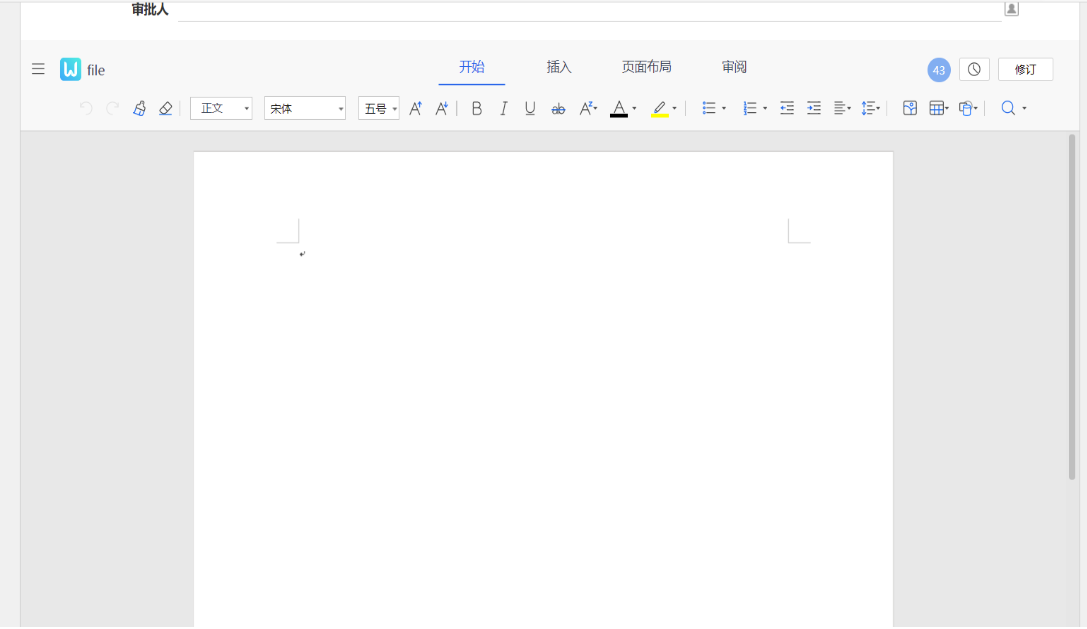Viewport: 1087px width, 629px height.
Task: Switch to the 插入 tab
Action: tap(559, 67)
